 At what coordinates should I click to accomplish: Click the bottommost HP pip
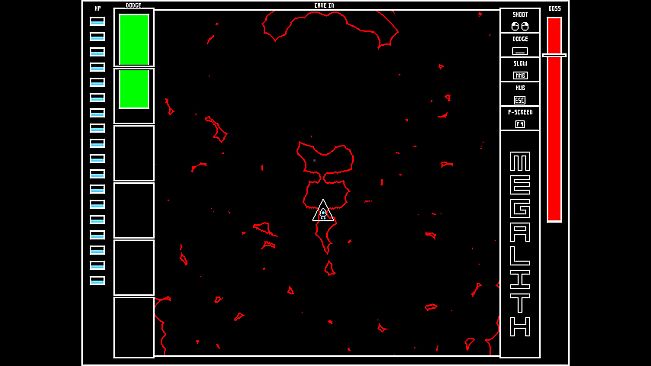(98, 281)
